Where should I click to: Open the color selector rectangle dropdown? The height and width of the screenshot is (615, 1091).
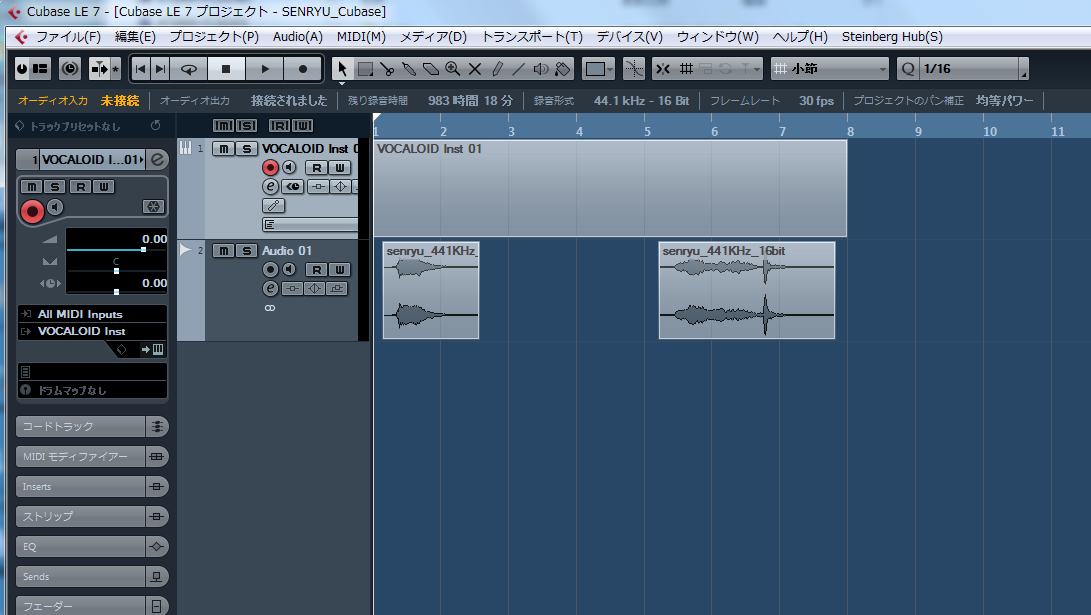[x=598, y=69]
